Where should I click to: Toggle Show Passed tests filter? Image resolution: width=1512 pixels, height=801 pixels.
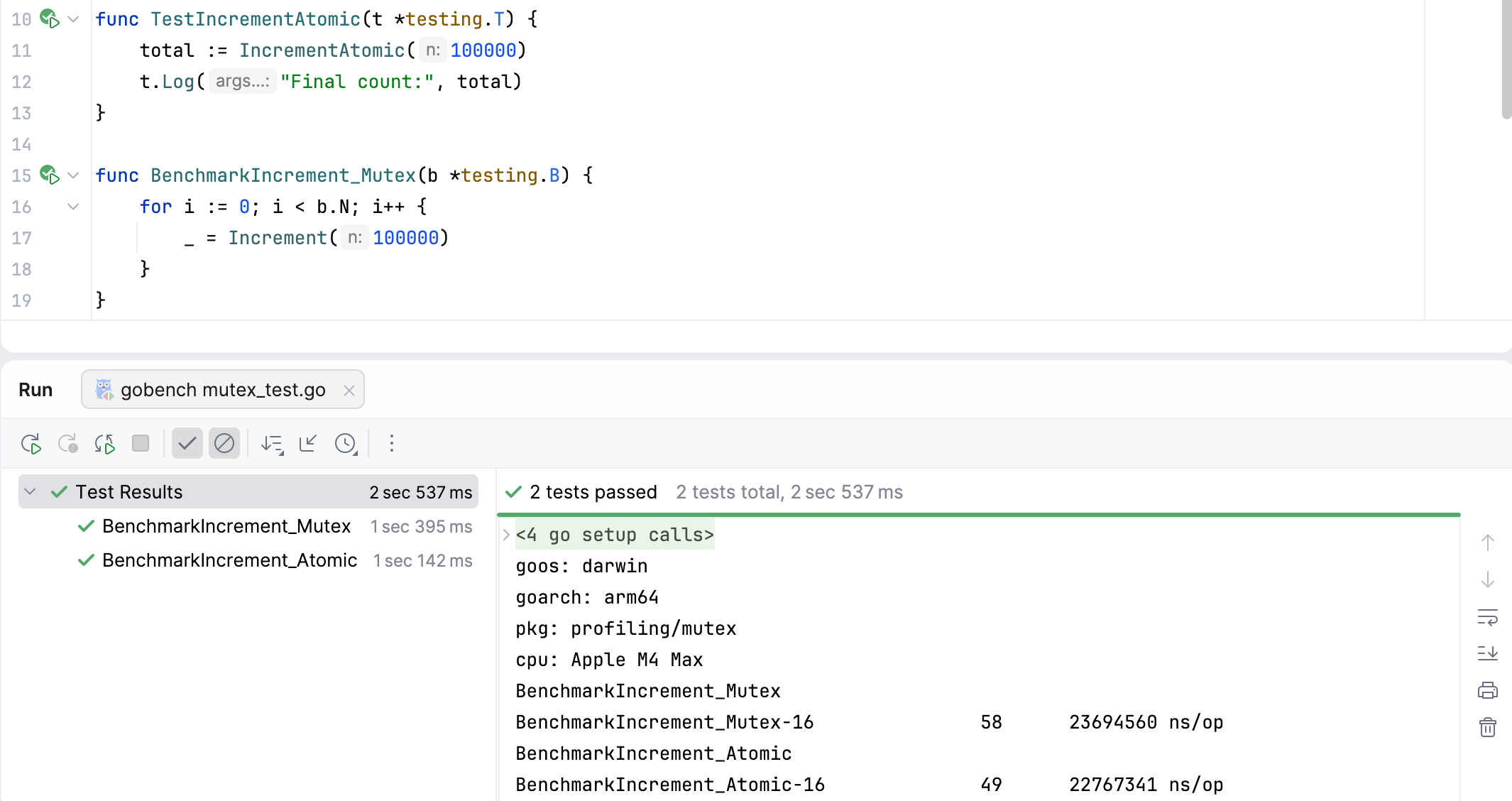[x=187, y=443]
